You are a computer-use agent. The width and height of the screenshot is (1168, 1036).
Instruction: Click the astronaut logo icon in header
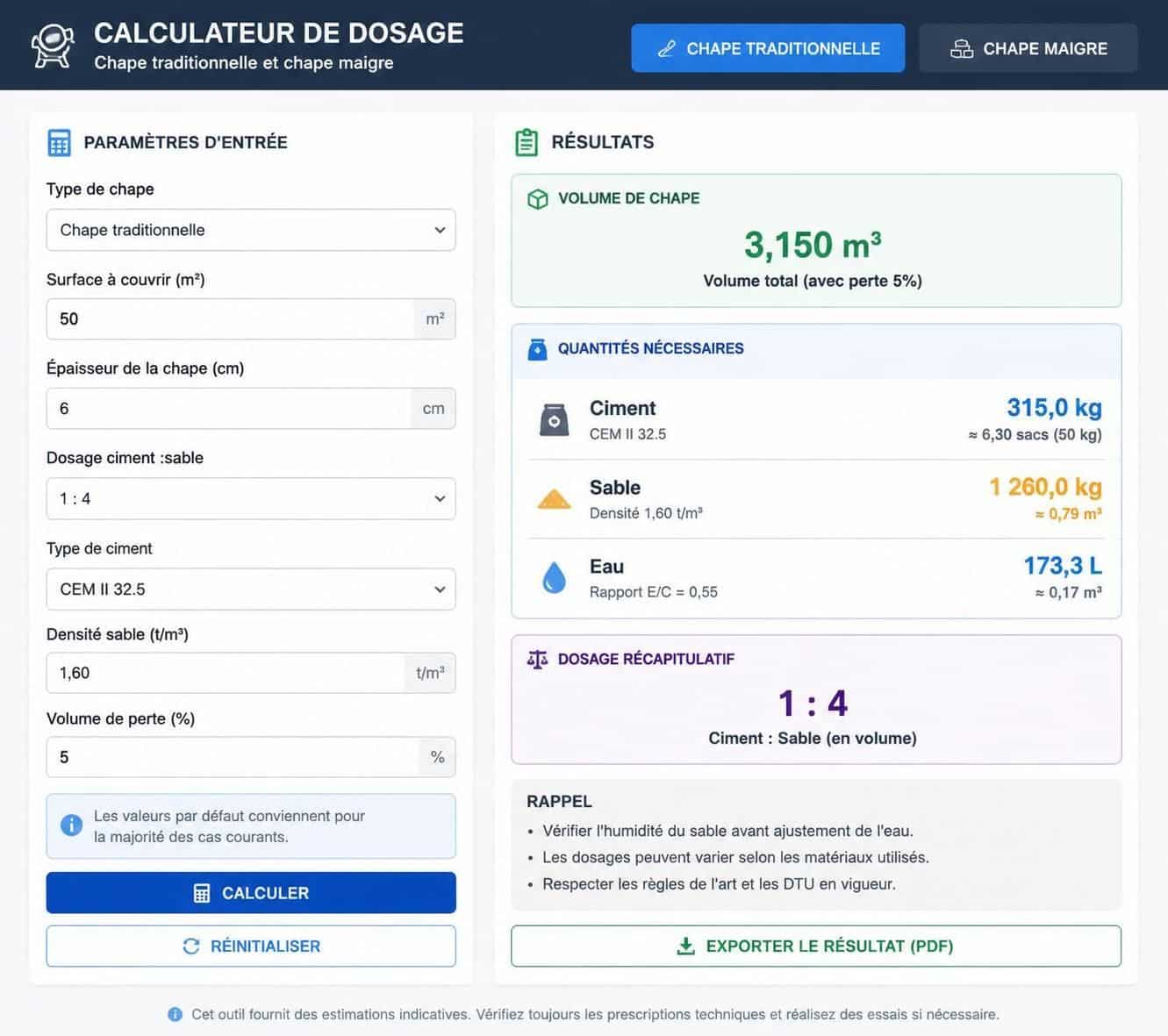click(54, 46)
